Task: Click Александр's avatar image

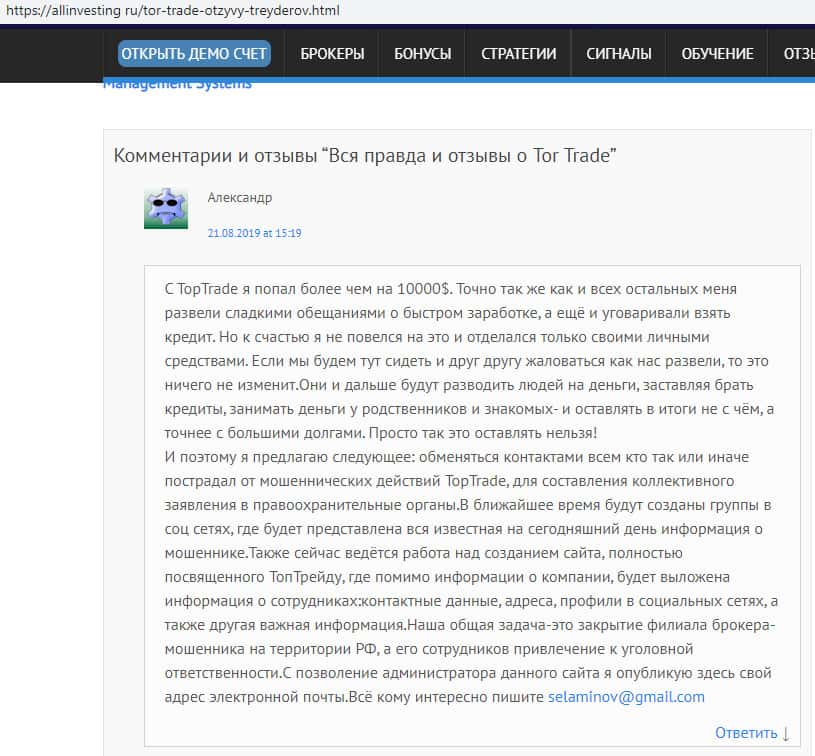Action: (x=166, y=208)
